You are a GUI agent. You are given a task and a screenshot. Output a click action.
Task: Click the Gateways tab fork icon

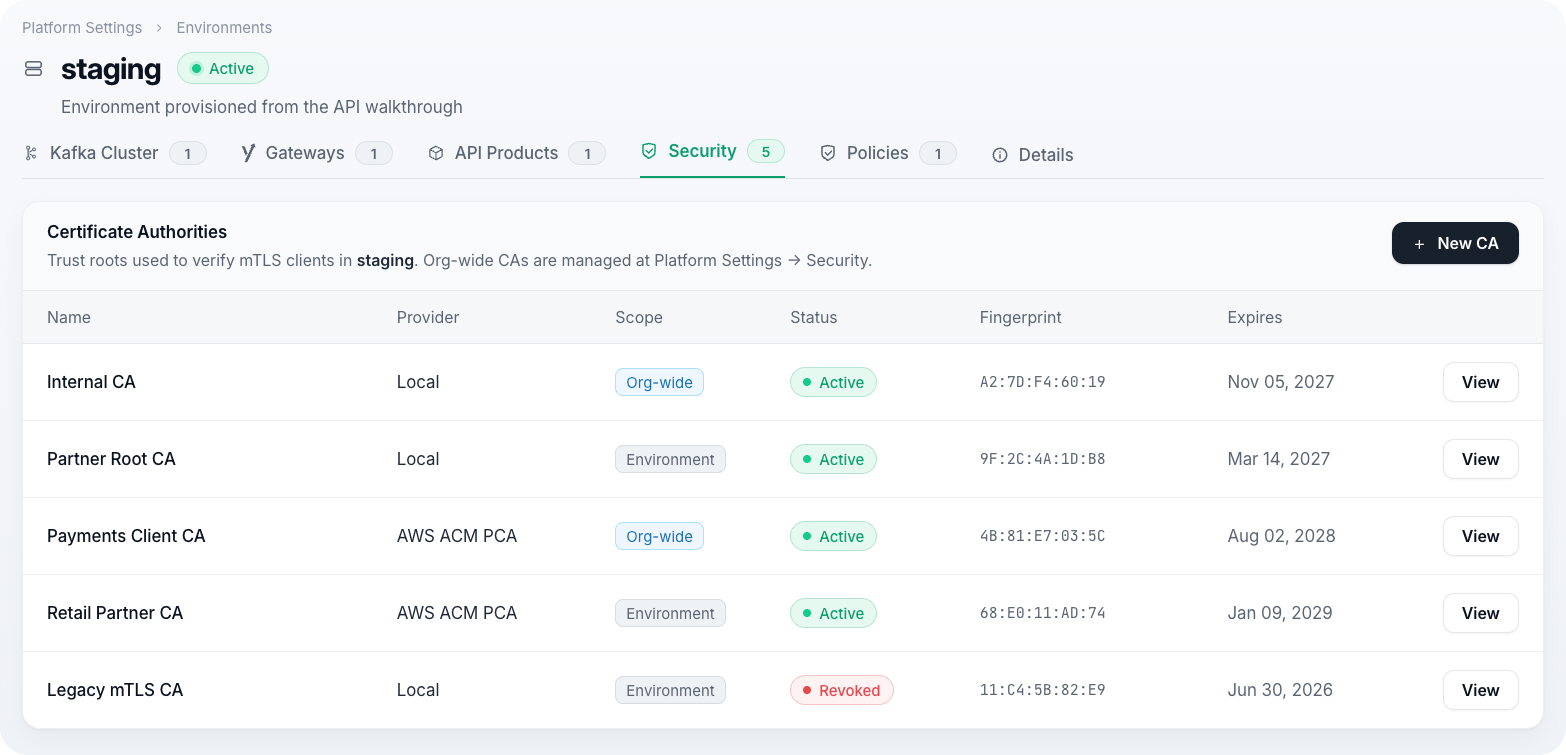(x=248, y=153)
